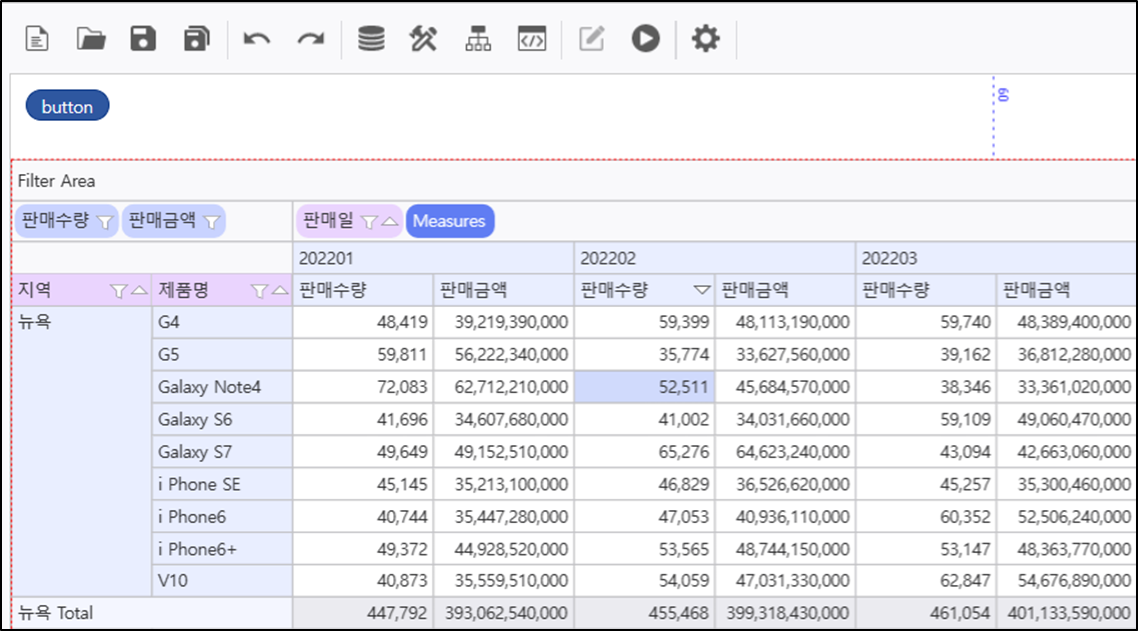This screenshot has height=631, width=1138.
Task: Click the save all icon
Action: (197, 40)
